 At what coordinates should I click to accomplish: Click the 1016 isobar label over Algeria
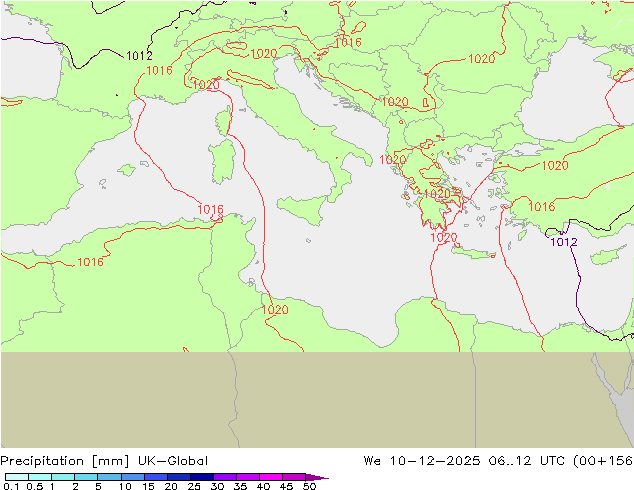click(x=90, y=262)
